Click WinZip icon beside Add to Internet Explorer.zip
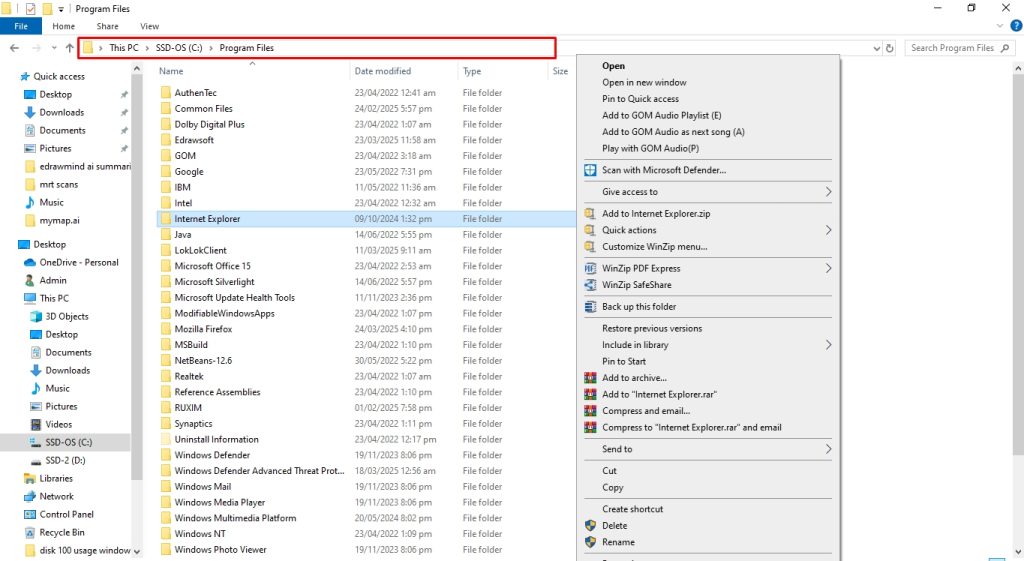This screenshot has height=561, width=1024. (590, 214)
